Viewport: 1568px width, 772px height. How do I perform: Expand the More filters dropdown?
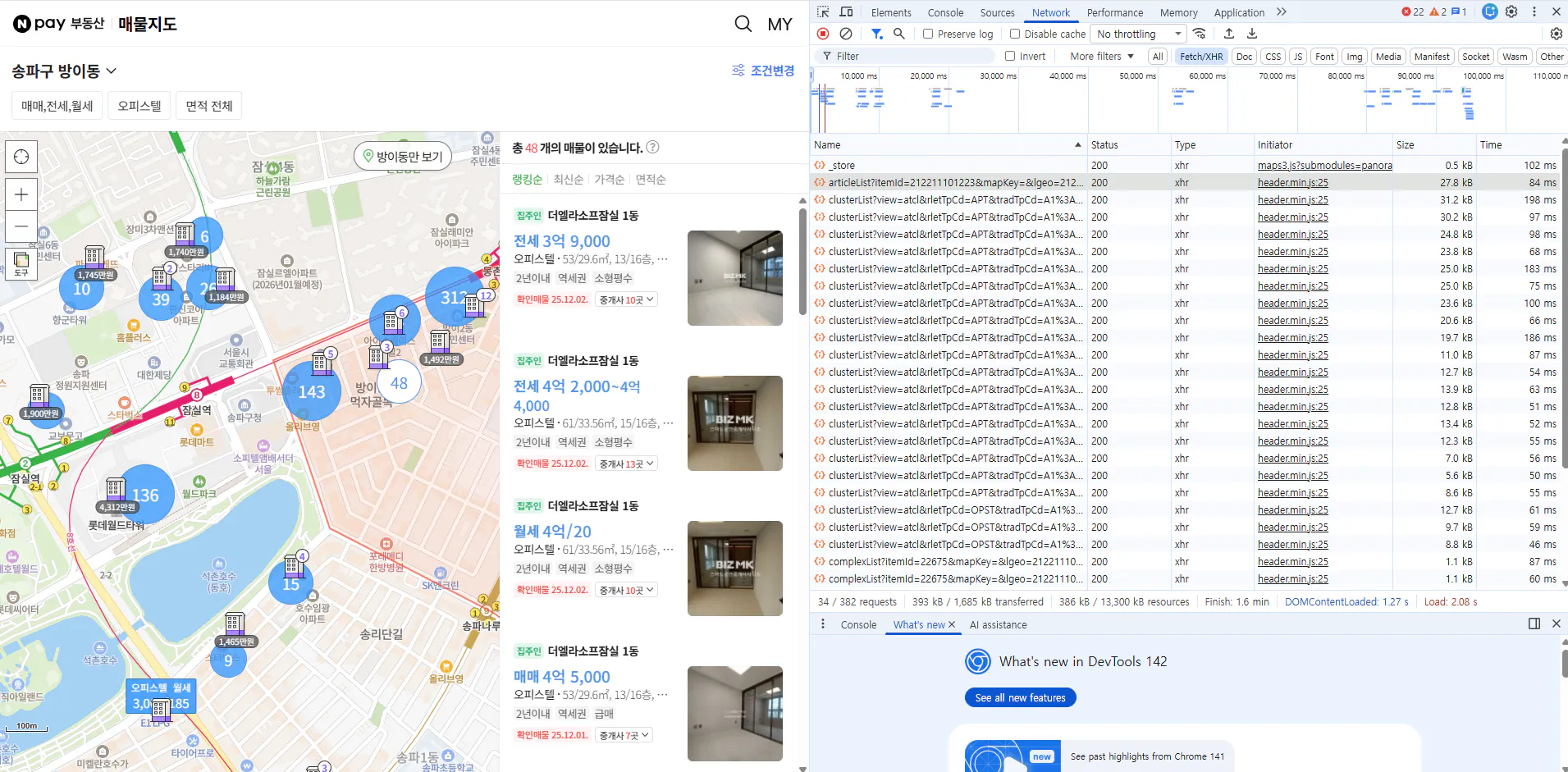(1101, 56)
